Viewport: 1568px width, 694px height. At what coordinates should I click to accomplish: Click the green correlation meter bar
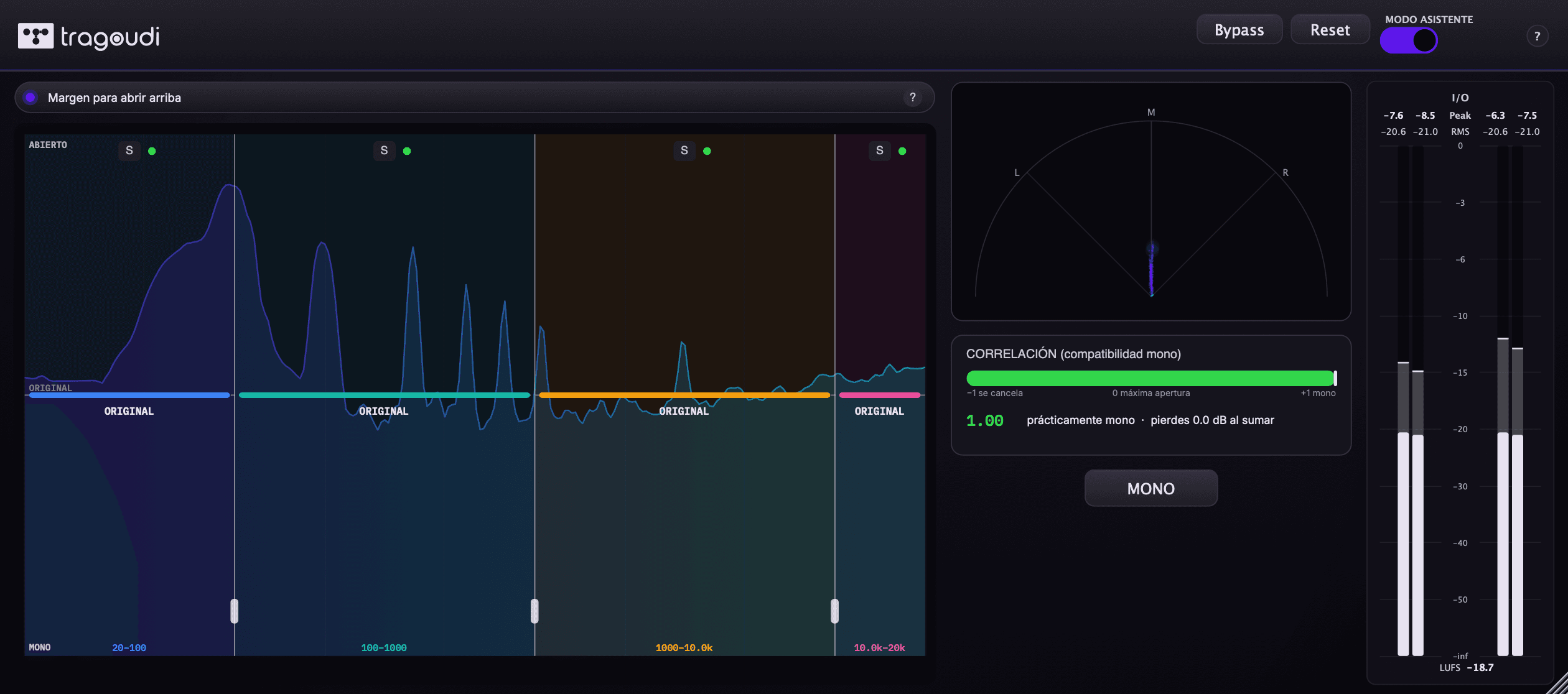pyautogui.click(x=1151, y=378)
